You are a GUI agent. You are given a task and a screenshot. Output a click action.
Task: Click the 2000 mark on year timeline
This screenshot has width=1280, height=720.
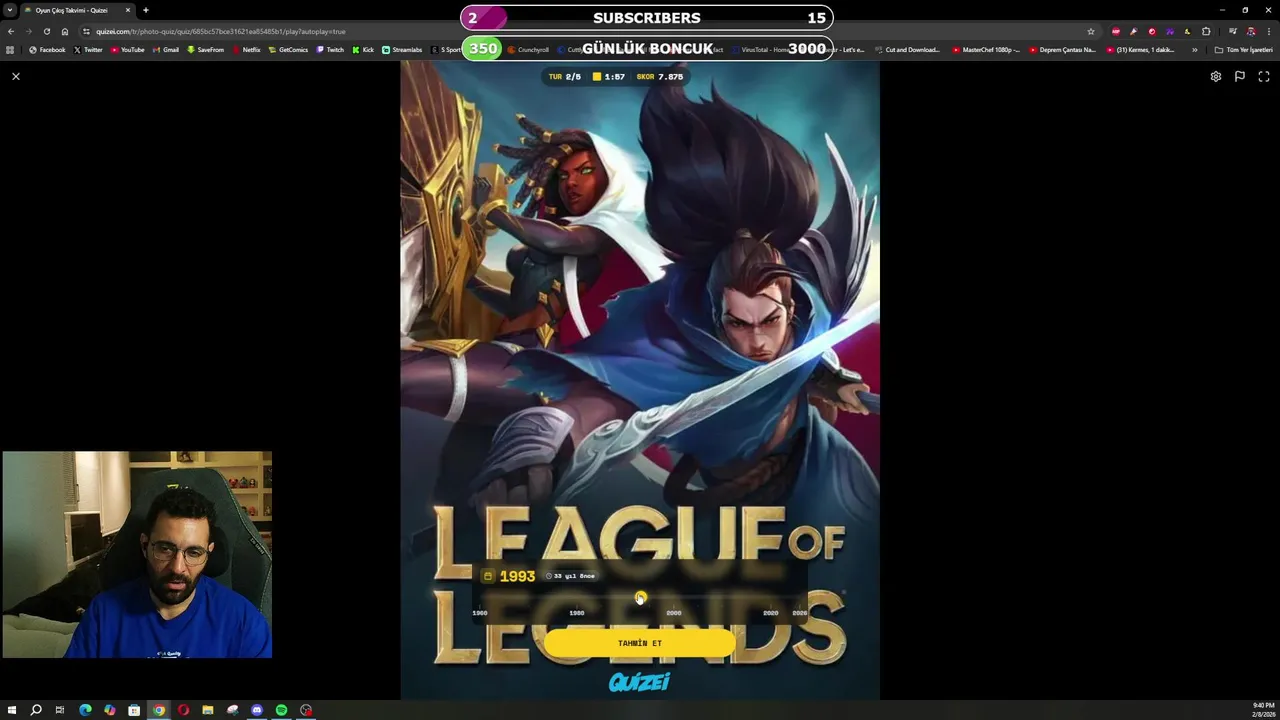pyautogui.click(x=674, y=613)
